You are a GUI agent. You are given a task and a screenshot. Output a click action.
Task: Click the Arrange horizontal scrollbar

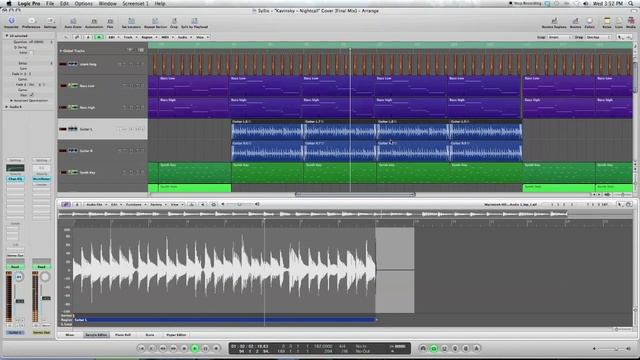(x=355, y=195)
